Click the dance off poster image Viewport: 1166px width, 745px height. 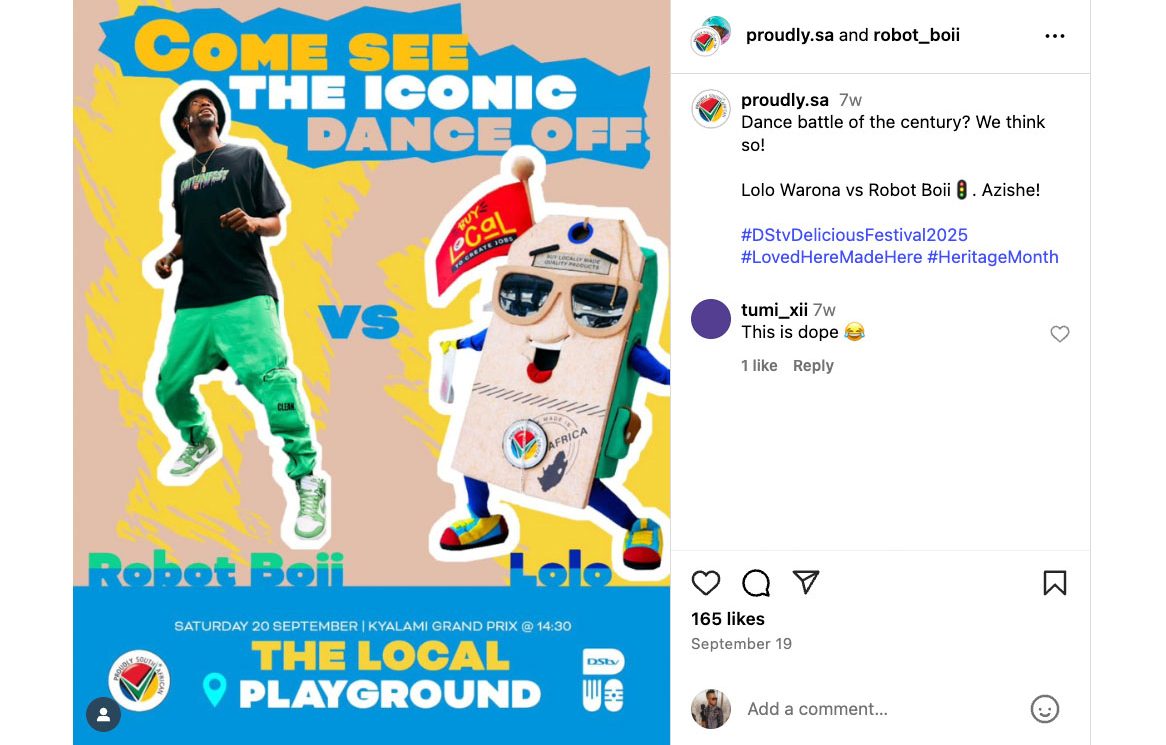click(x=371, y=372)
